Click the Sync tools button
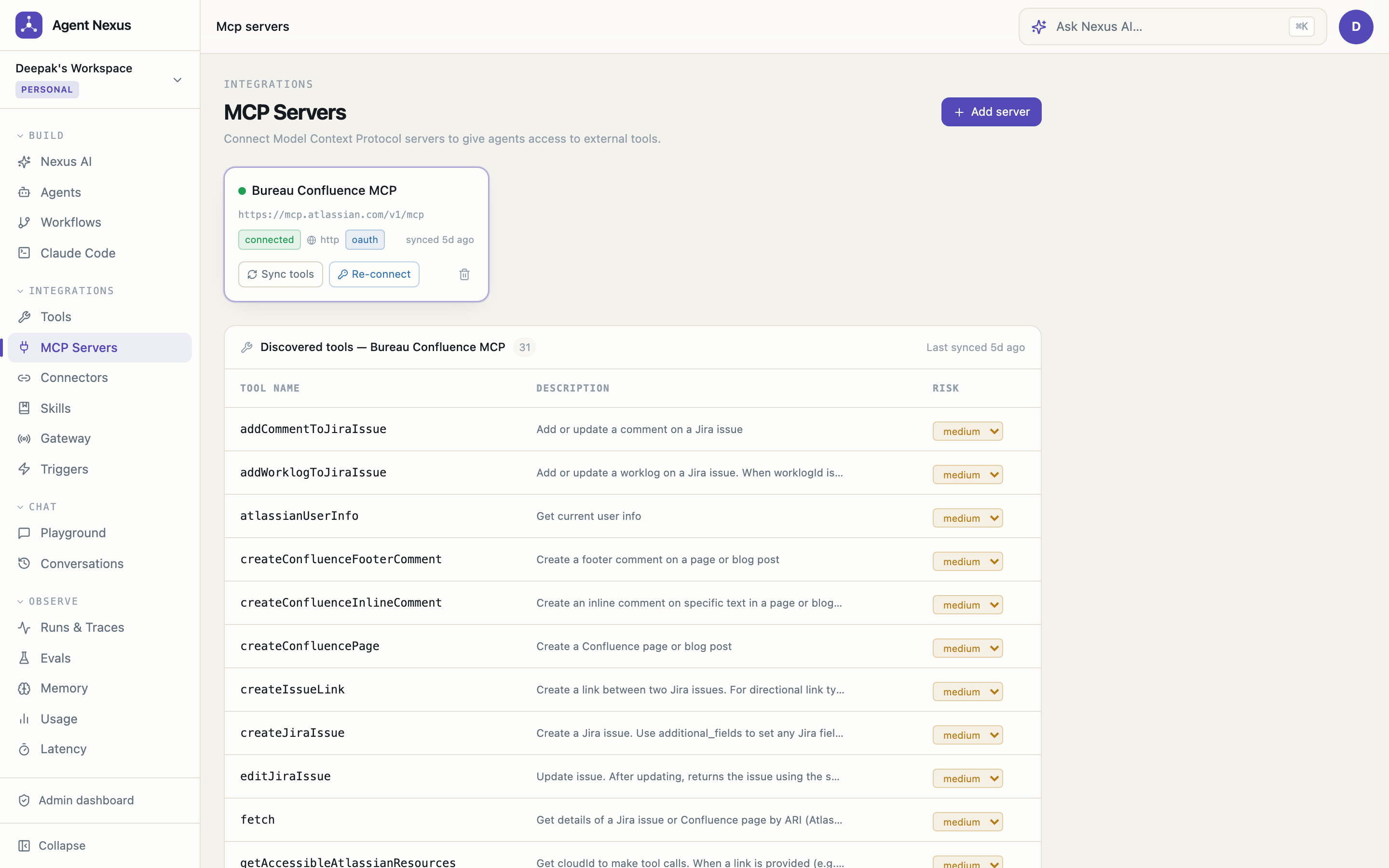 tap(280, 274)
